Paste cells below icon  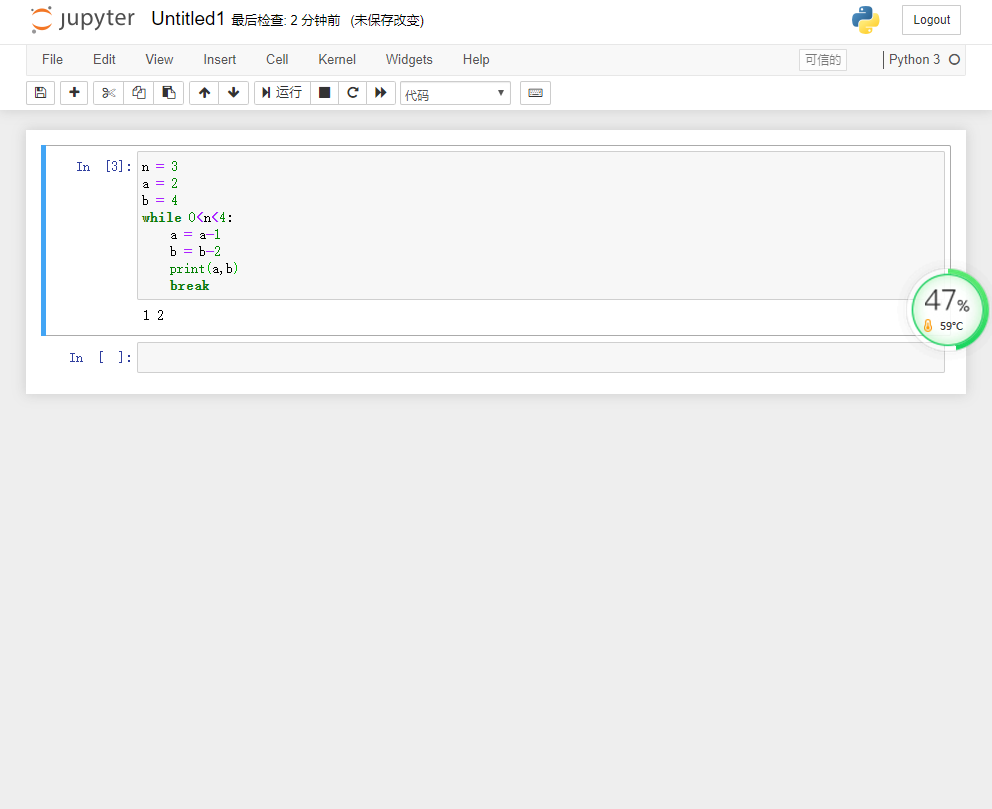point(169,93)
